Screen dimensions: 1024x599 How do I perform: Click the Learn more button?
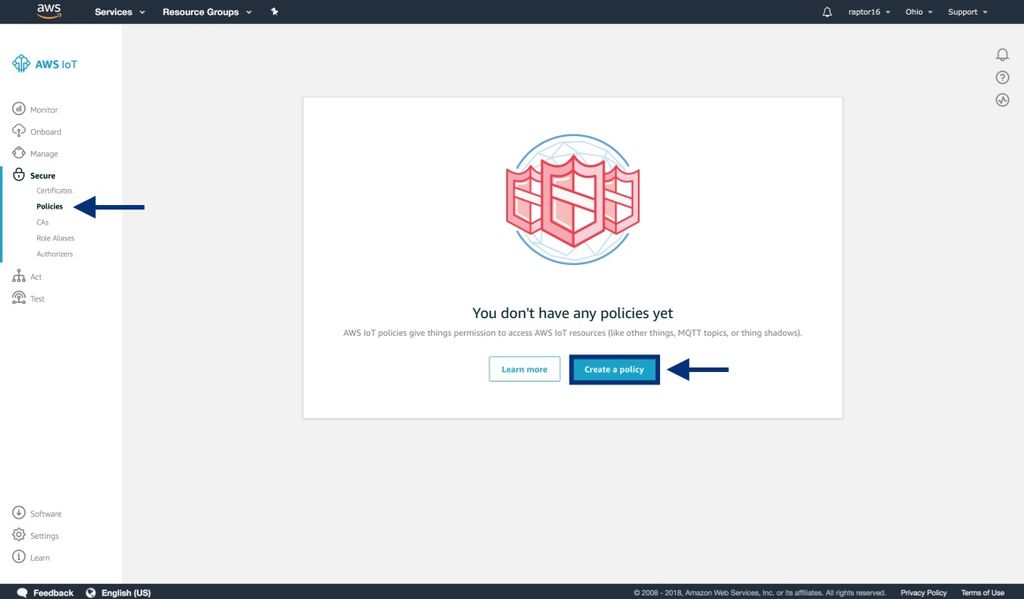[524, 369]
